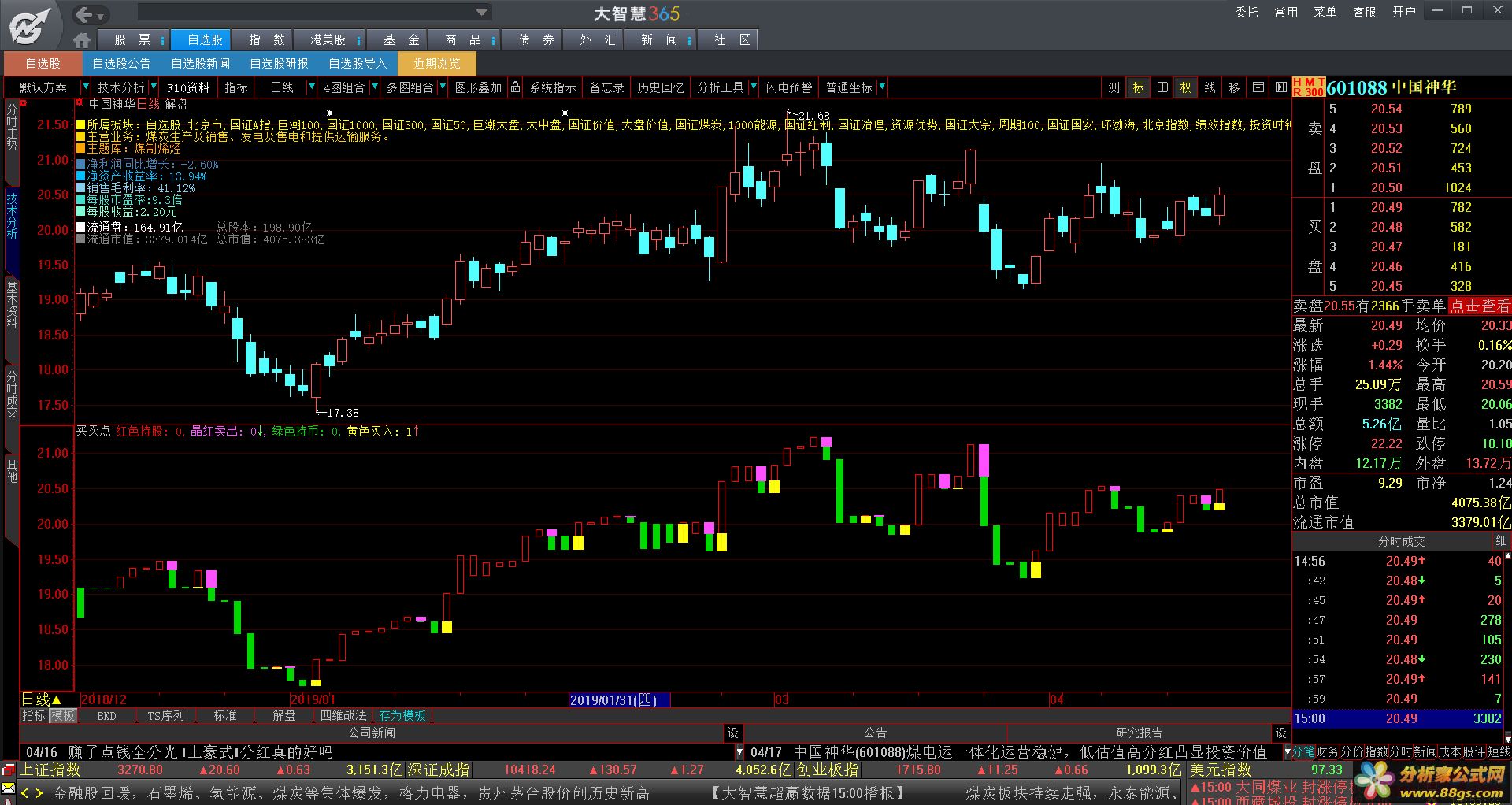Open the 港美股 tab
Viewport: 1512px width, 805px height.
click(328, 39)
